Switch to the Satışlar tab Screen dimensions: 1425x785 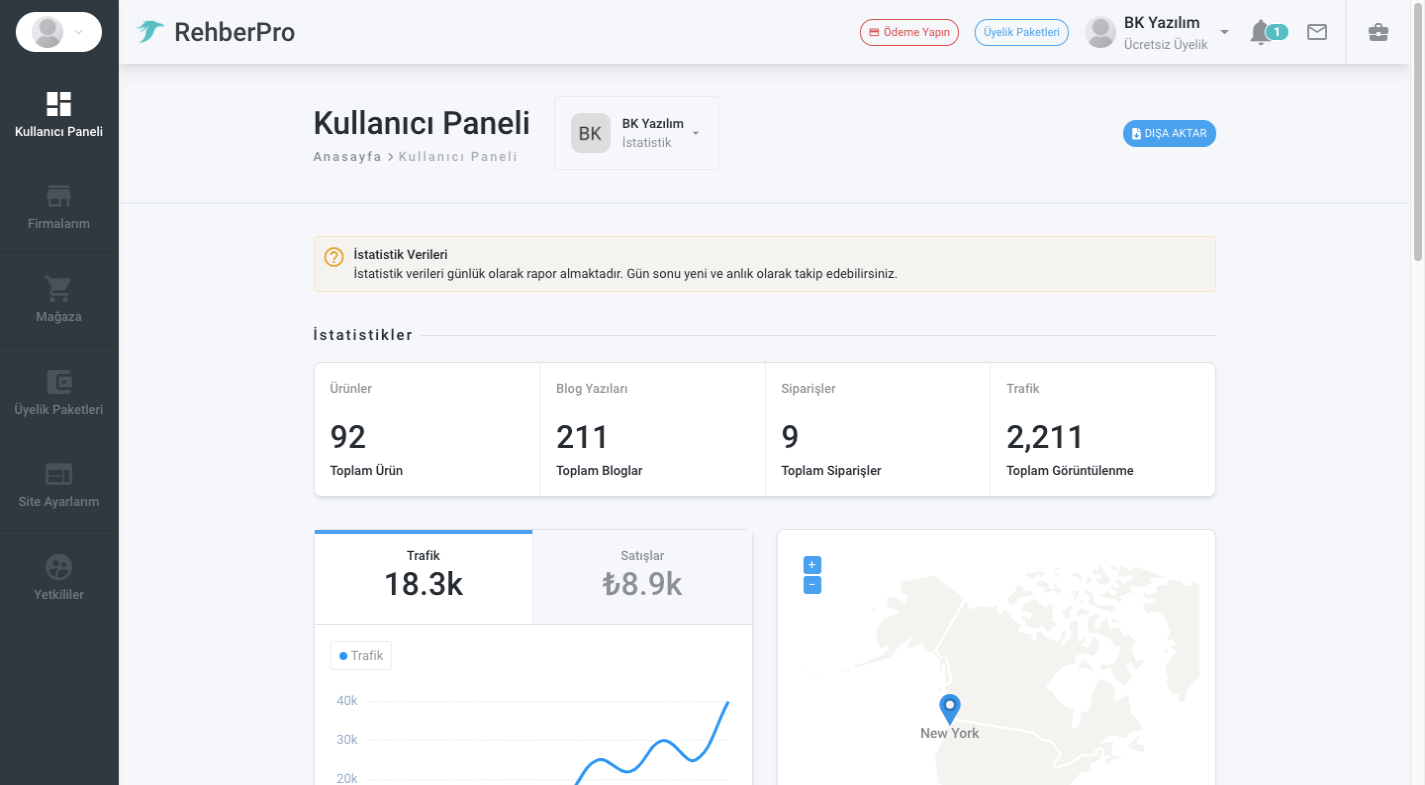(642, 575)
